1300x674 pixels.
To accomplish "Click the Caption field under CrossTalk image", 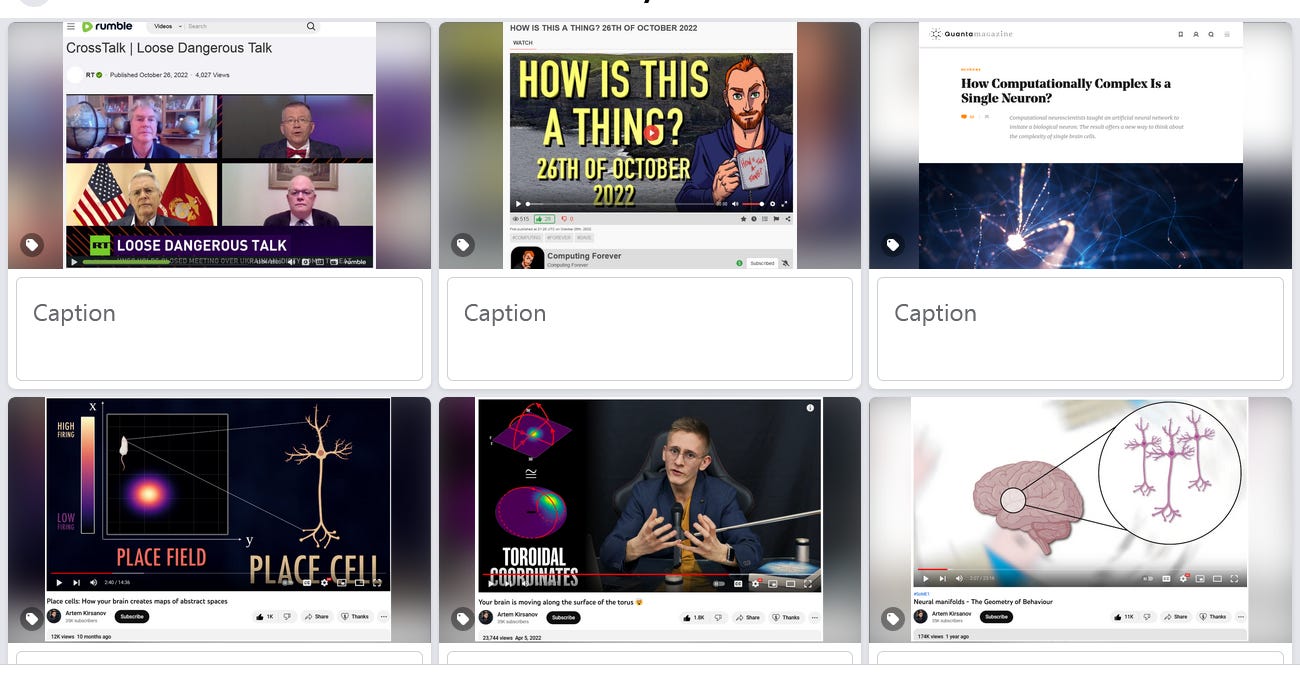I will [219, 329].
